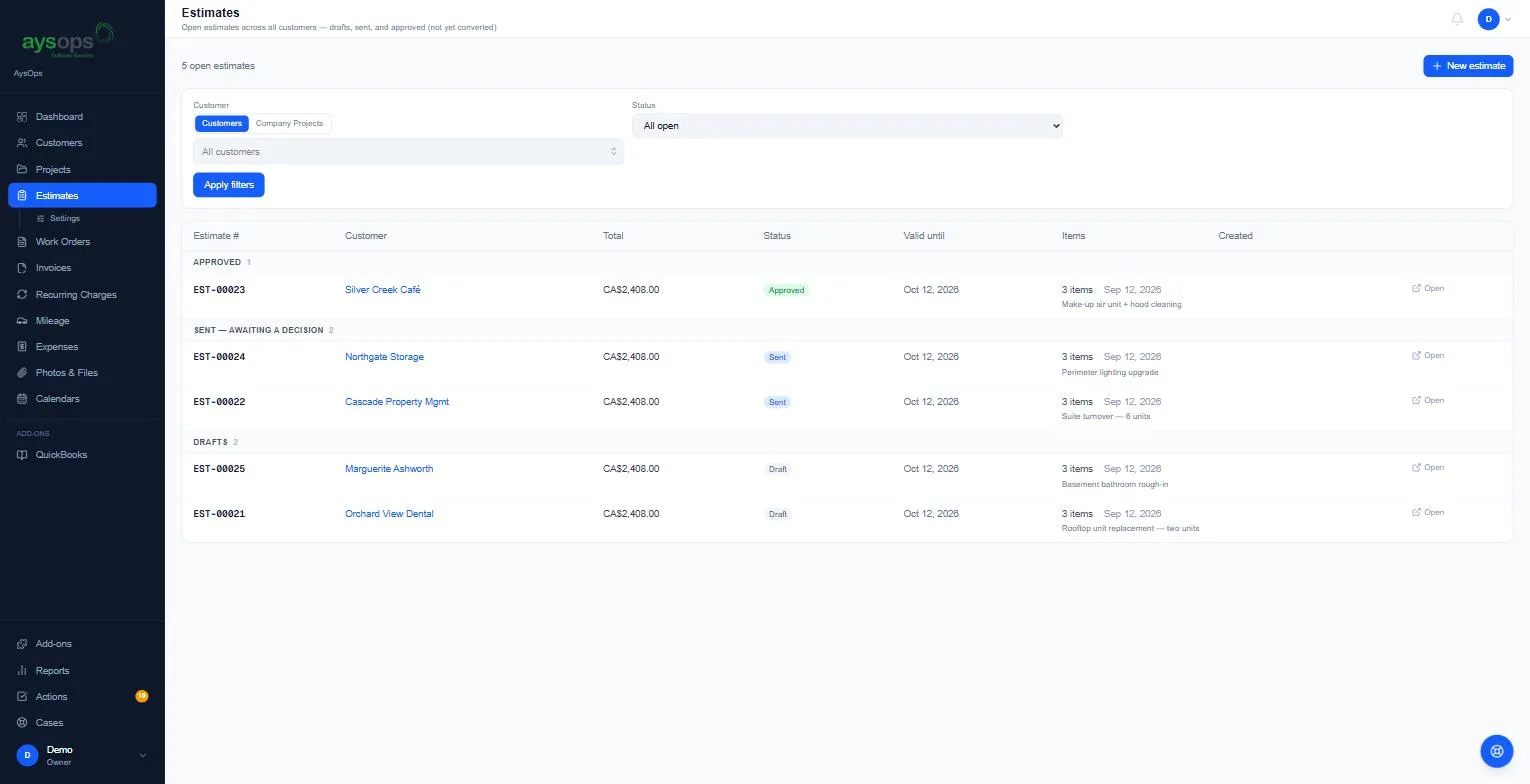
Task: Click the Actions notification count badge
Action: coord(142,696)
